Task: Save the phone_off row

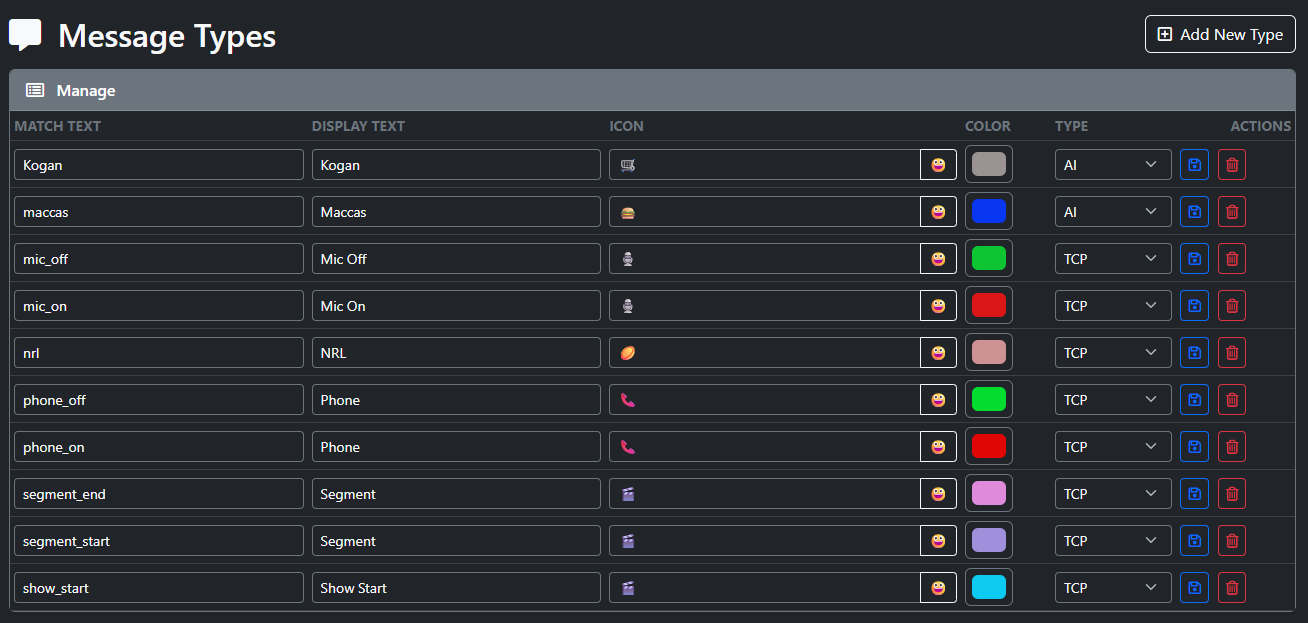Action: (1194, 400)
